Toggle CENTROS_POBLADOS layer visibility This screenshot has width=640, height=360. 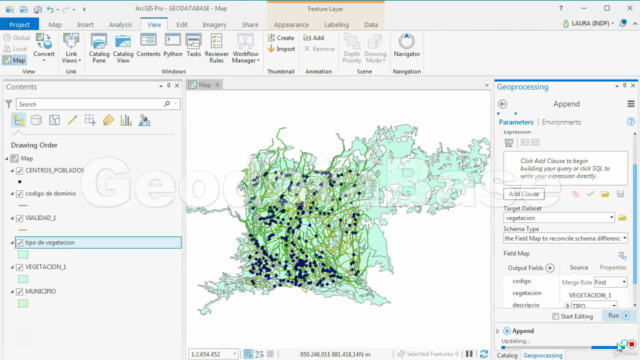tap(20, 171)
